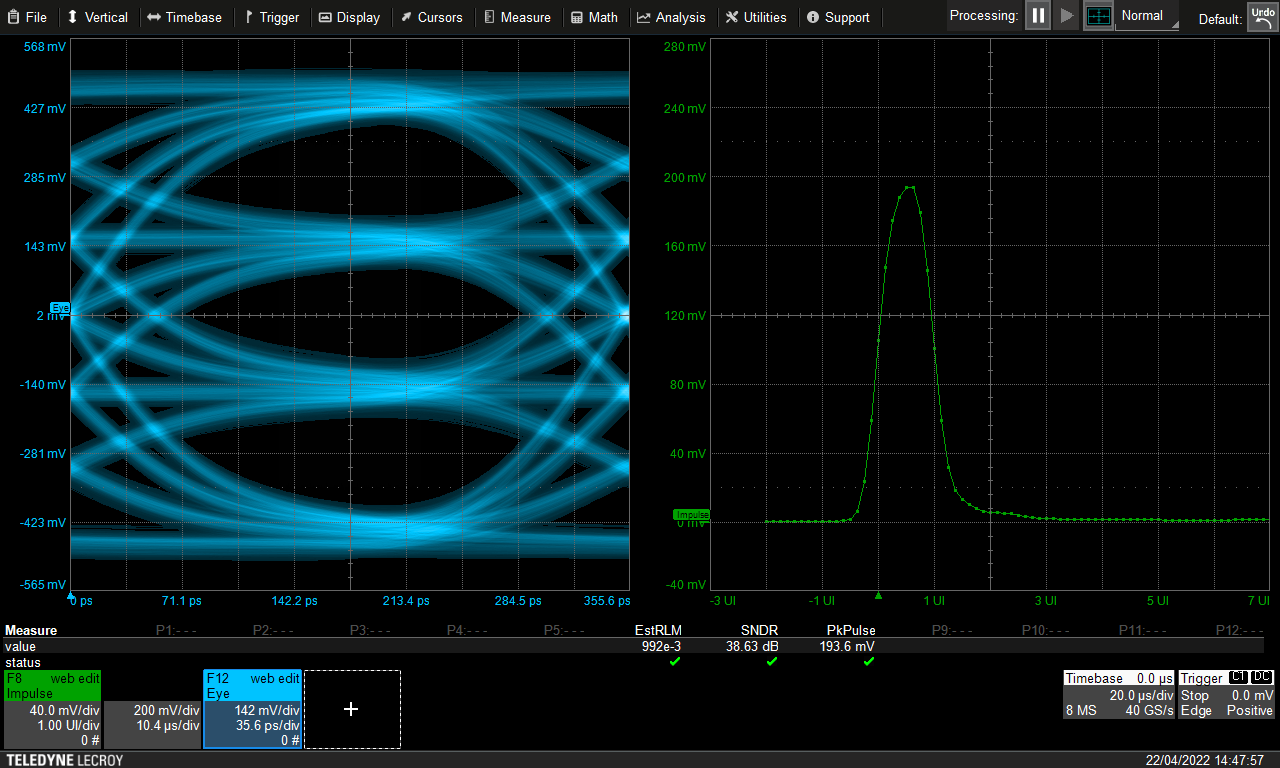This screenshot has height=768, width=1280.
Task: Open the Timebase descriptor box
Action: 1117,695
